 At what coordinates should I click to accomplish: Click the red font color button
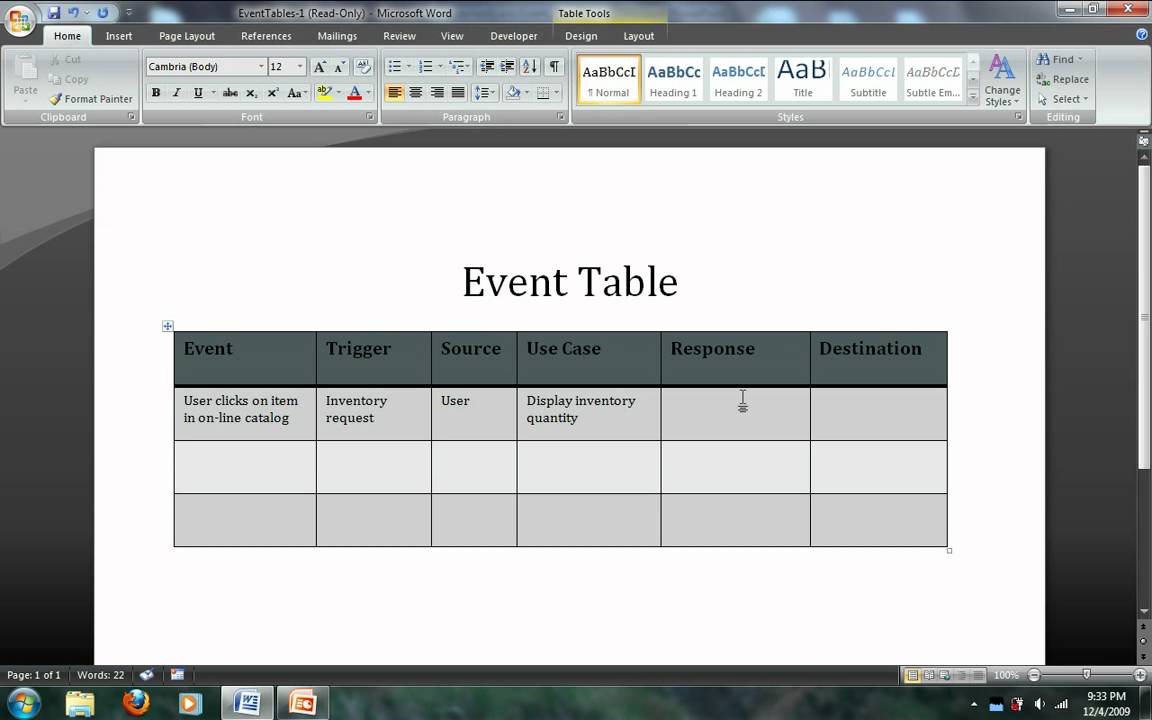pyautogui.click(x=355, y=93)
